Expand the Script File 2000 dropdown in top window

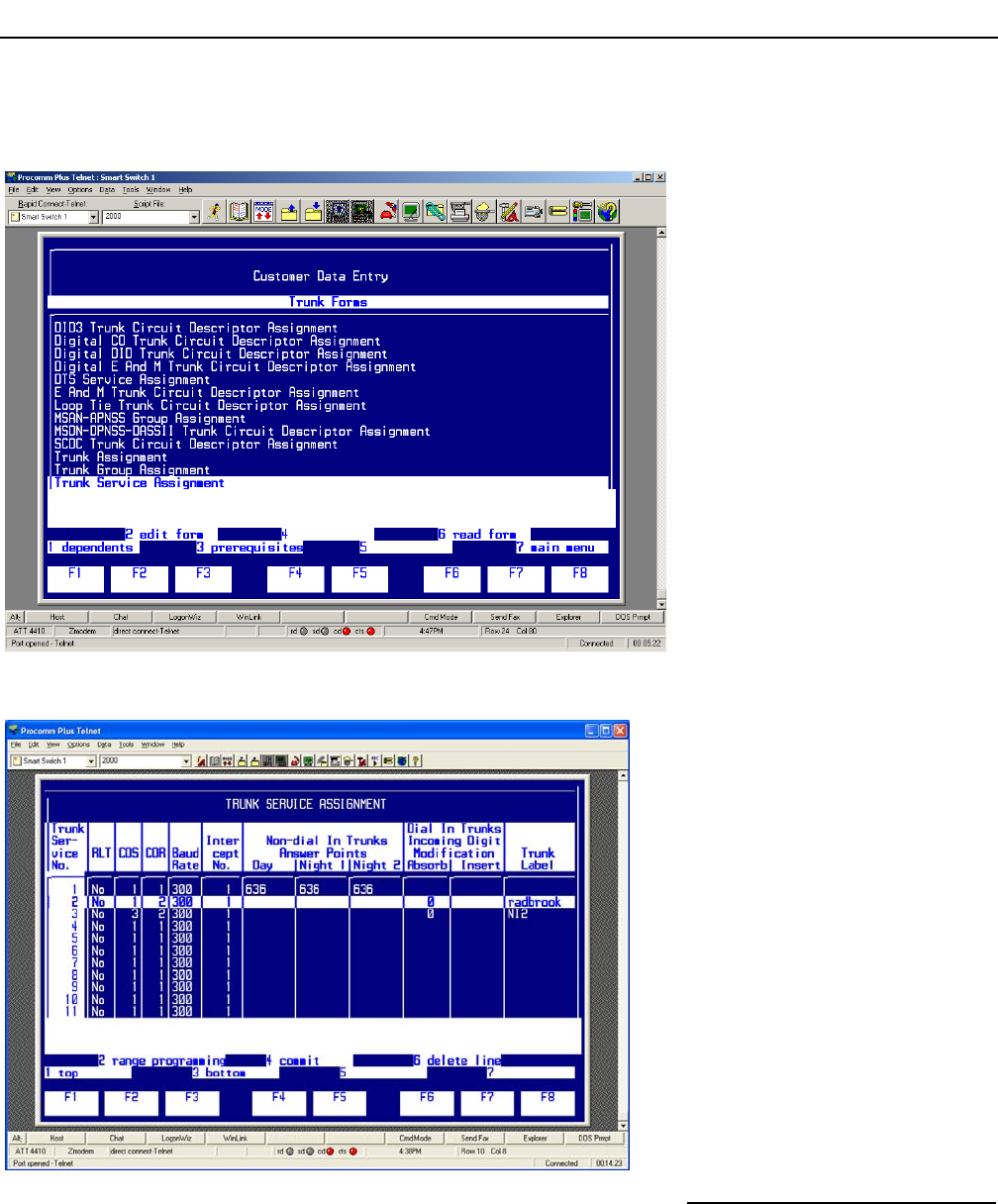[x=194, y=216]
